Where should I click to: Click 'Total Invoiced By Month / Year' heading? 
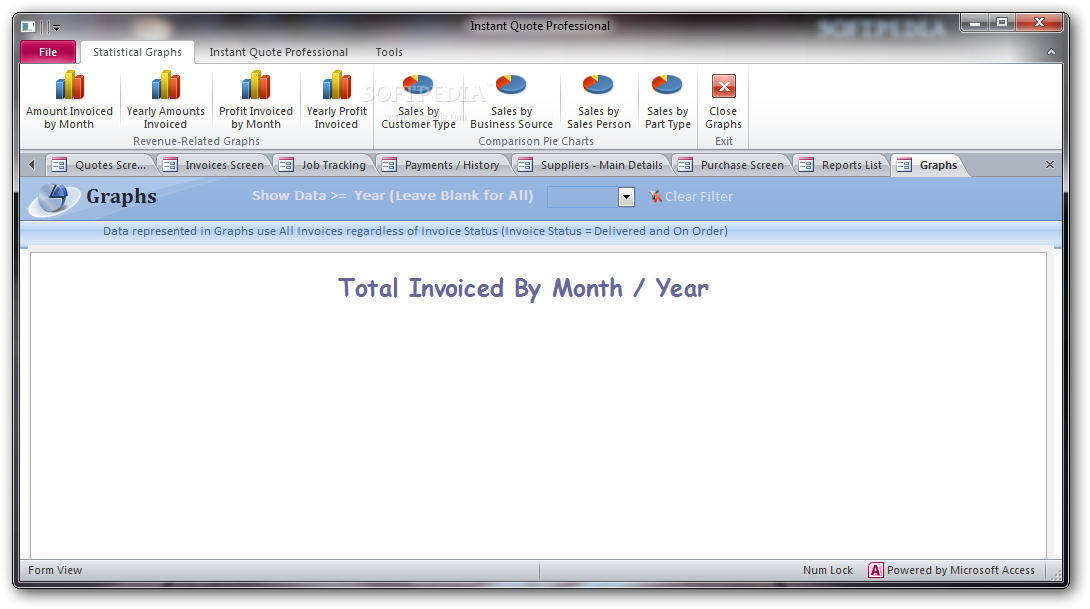(523, 288)
